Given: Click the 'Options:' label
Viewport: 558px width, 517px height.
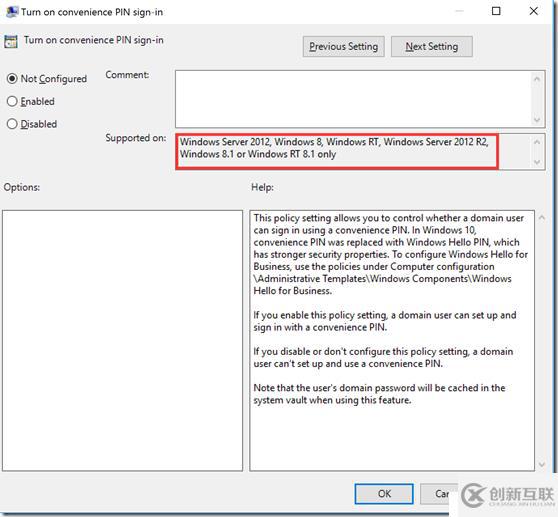Looking at the screenshot, I should point(22,187).
